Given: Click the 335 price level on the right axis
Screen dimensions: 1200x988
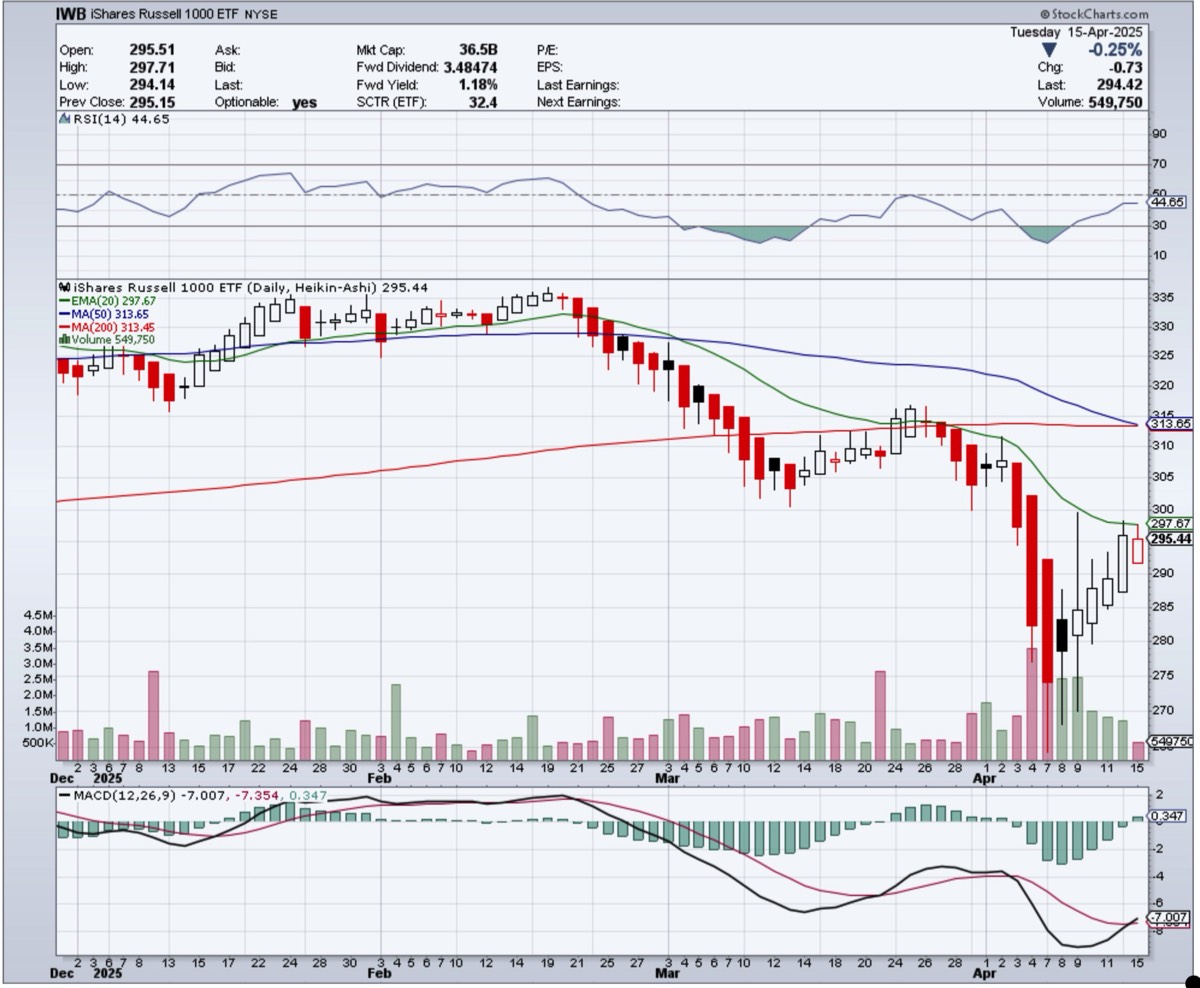Looking at the screenshot, I should [x=1163, y=298].
